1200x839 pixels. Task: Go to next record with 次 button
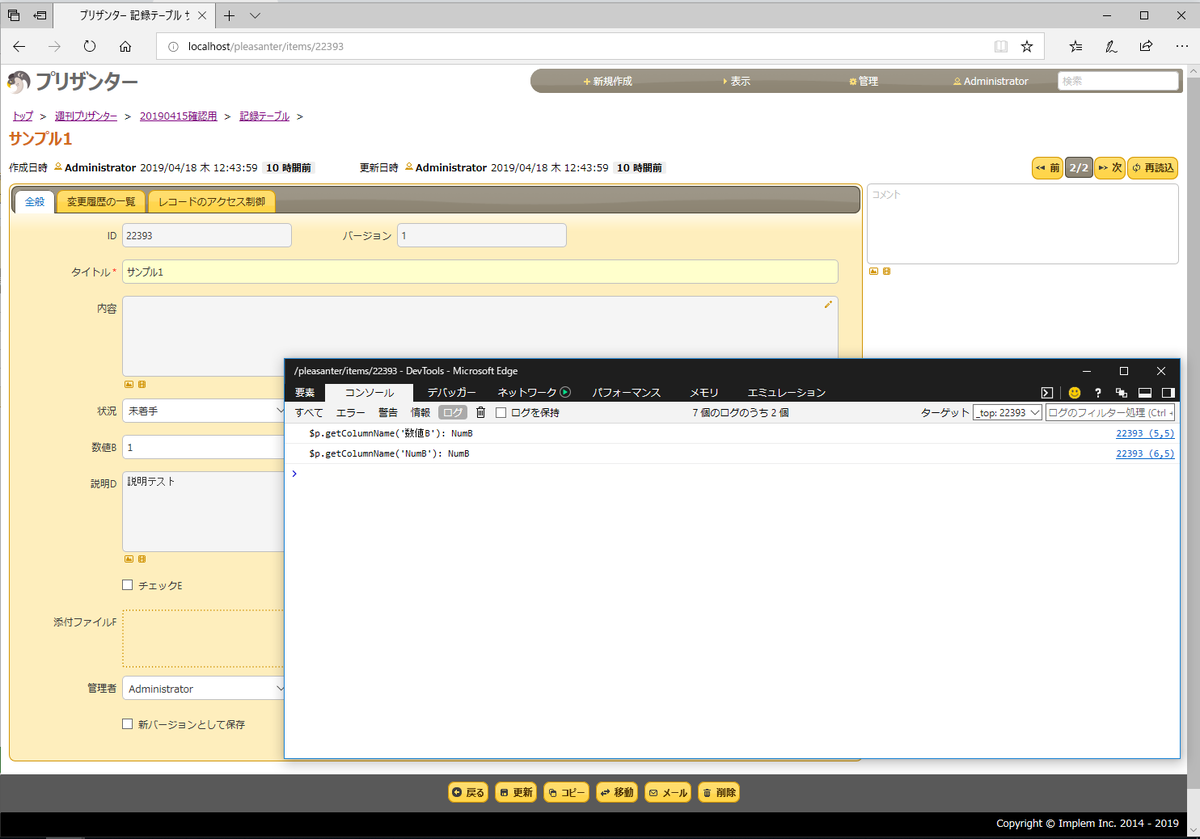1110,168
